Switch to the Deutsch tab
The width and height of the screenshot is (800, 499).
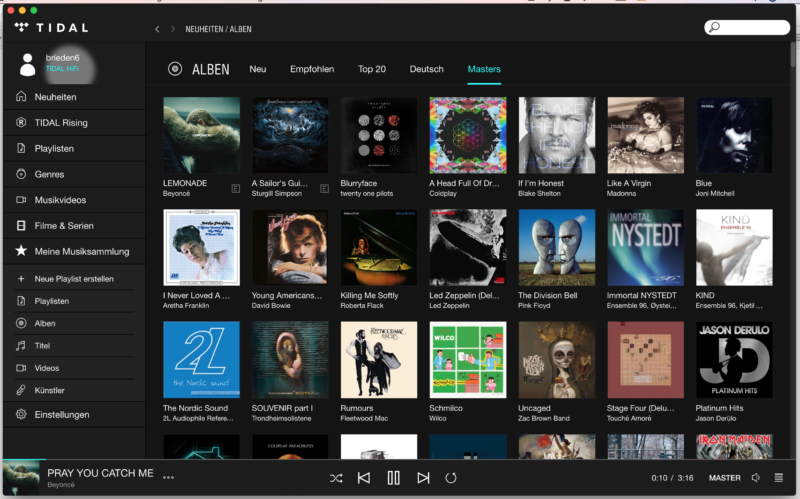point(427,69)
